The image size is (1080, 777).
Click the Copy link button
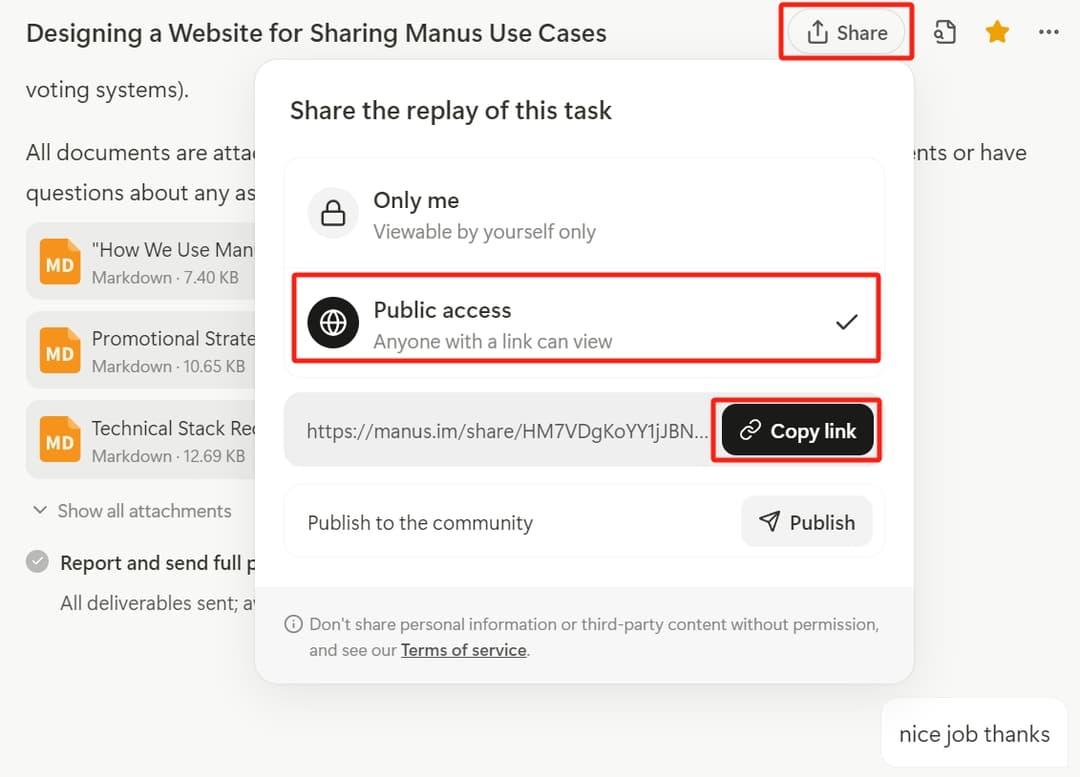click(x=798, y=431)
